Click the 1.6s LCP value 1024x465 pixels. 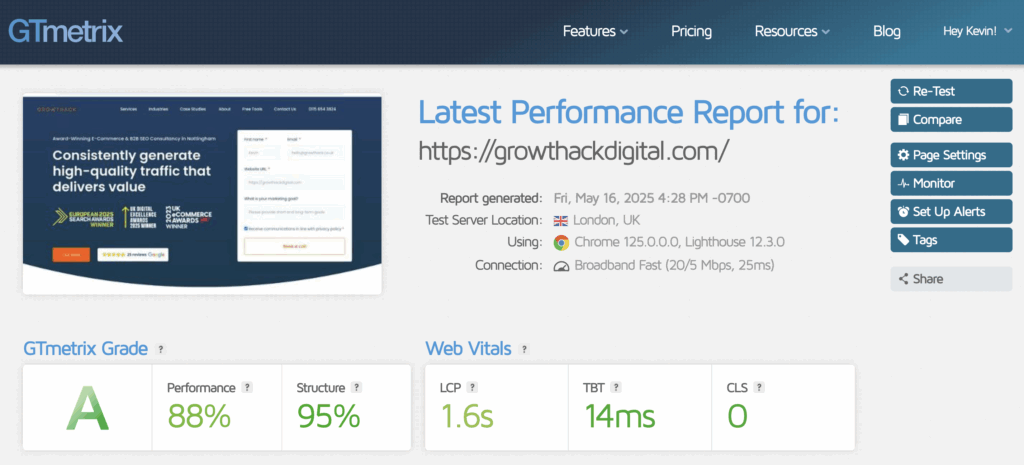click(466, 416)
